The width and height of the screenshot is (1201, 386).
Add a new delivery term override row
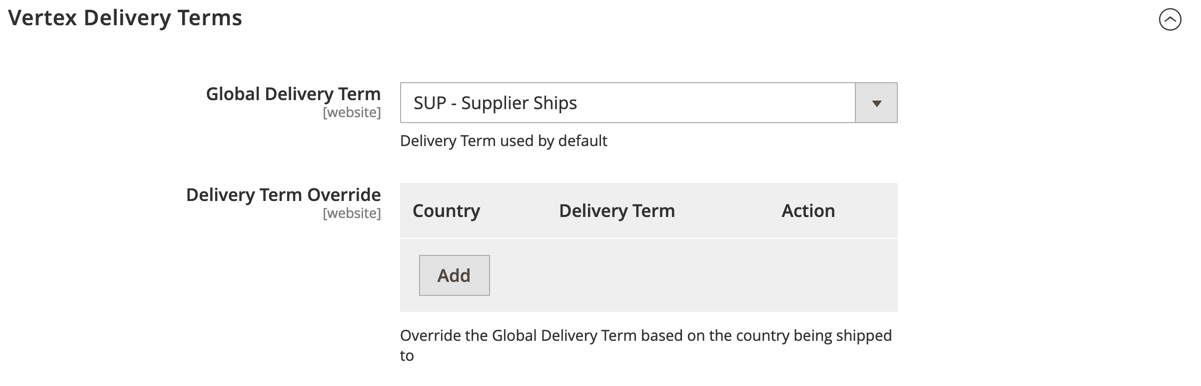pos(454,275)
